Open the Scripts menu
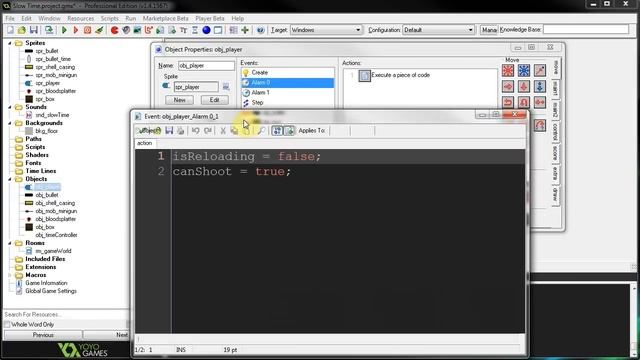 click(x=109, y=18)
